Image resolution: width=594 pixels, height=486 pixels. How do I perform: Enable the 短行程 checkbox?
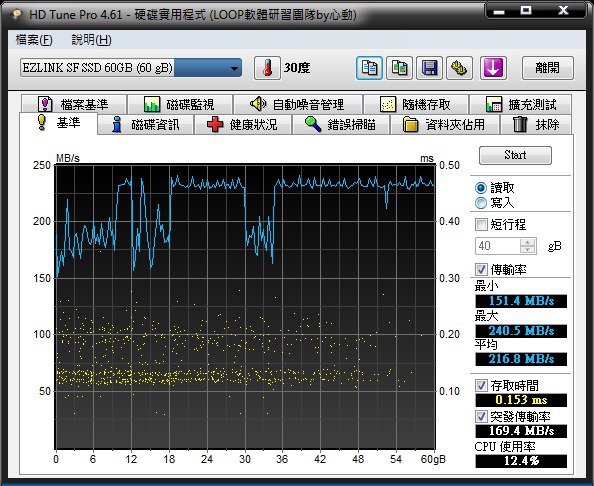pyautogui.click(x=481, y=224)
